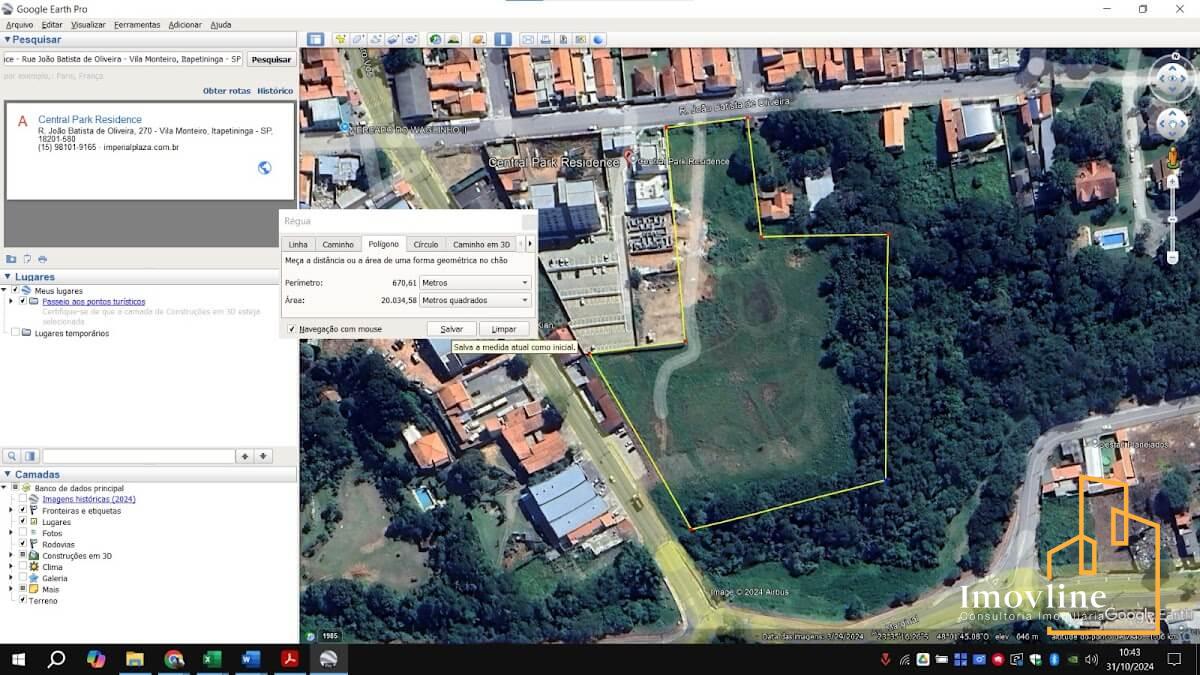The image size is (1200, 675).
Task: Collapse the Pesquisar panel
Action: (x=8, y=40)
